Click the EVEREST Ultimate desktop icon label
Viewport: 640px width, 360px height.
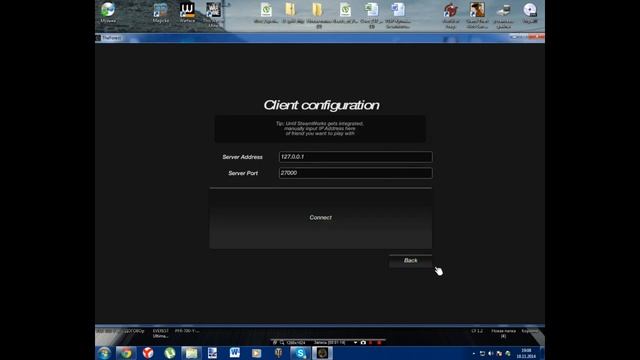pos(160,333)
